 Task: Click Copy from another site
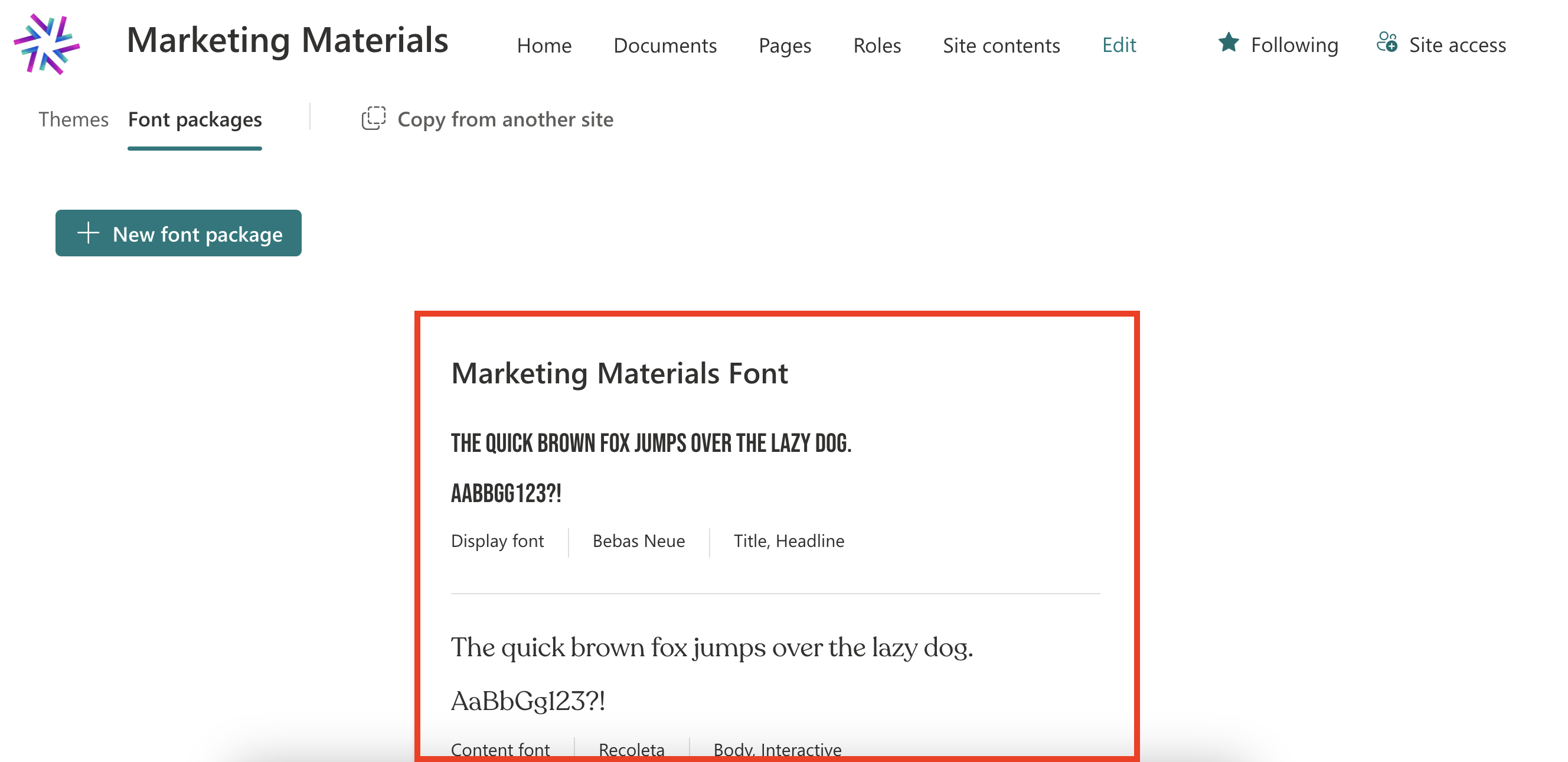pyautogui.click(x=505, y=119)
